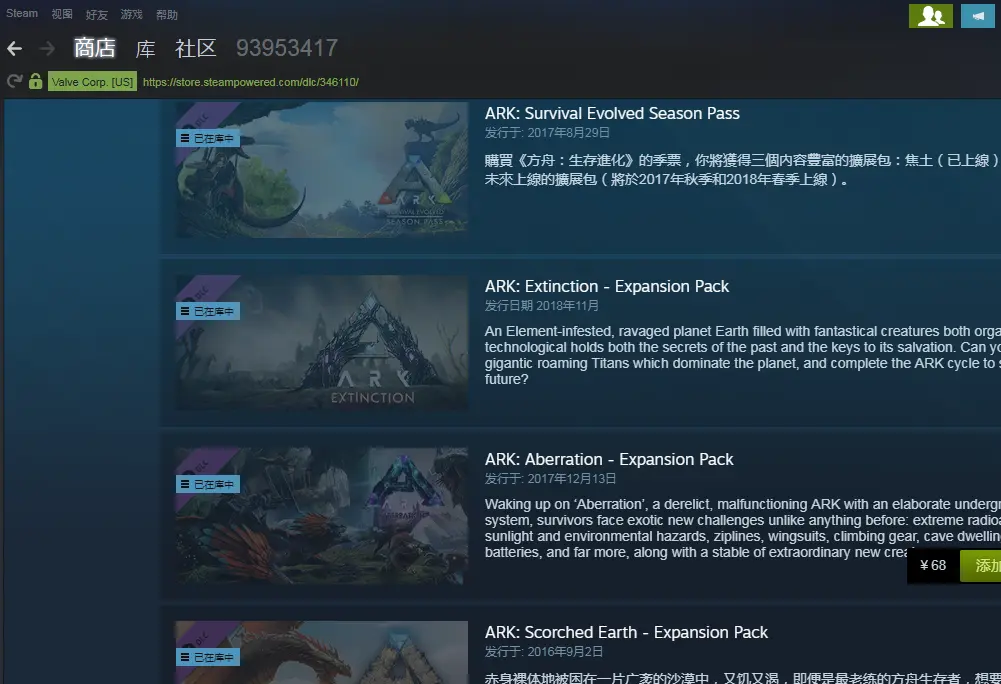Open ARK: Aberration - Expansion Pack title

coord(609,459)
